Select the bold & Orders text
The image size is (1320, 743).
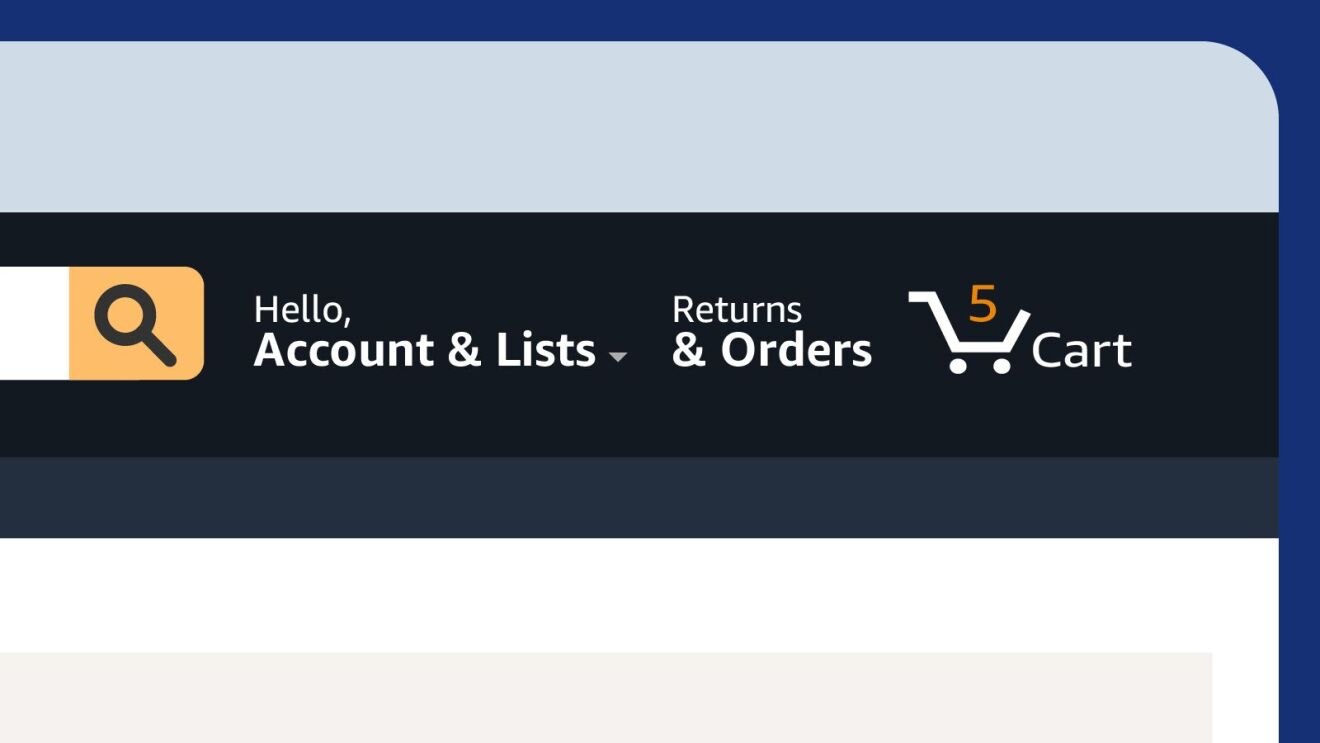771,350
